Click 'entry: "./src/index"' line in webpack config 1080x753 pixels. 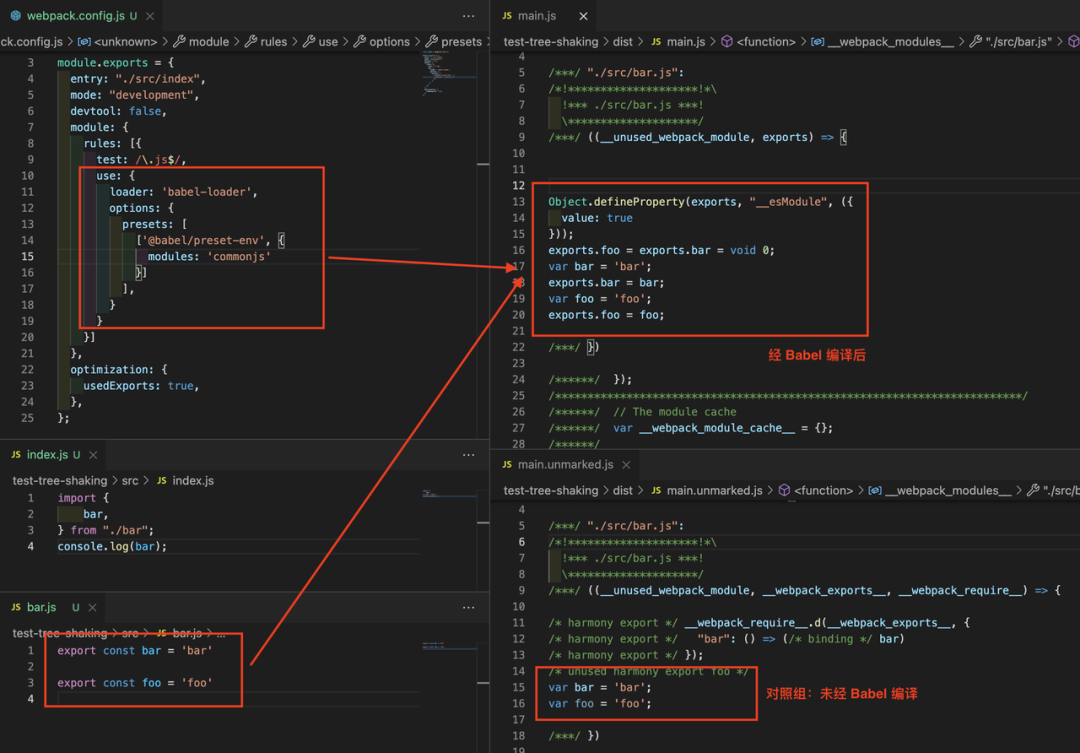tap(138, 79)
